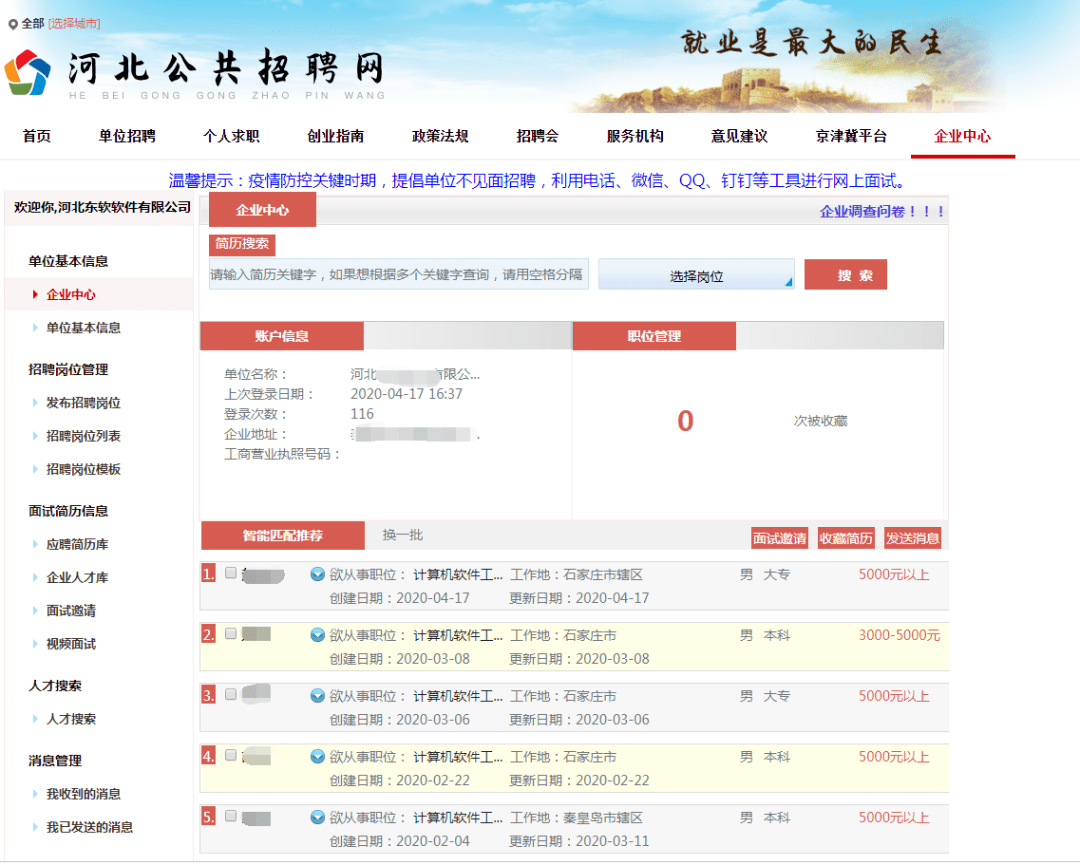Click blue arrow icon in candidate row 5
Viewport: 1080px width, 865px height.
[318, 817]
